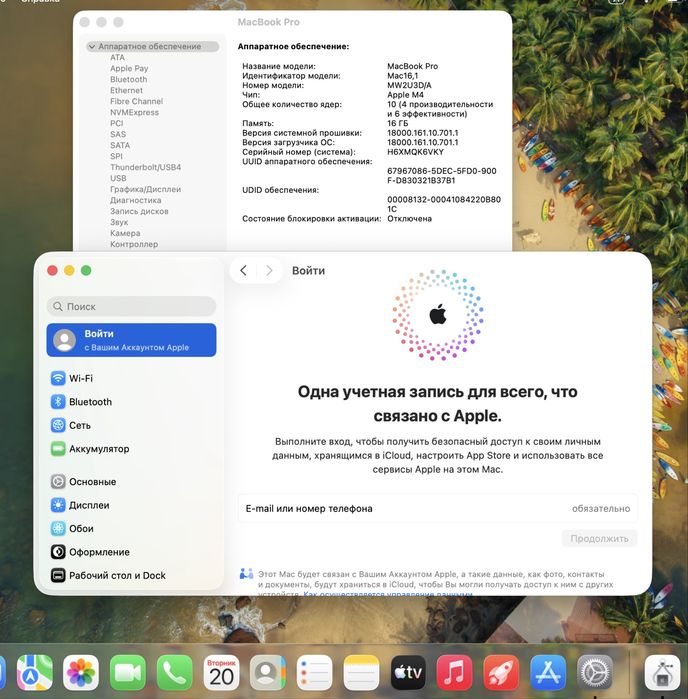Click activation lock status Отключена
688x699 pixels.
(409, 219)
